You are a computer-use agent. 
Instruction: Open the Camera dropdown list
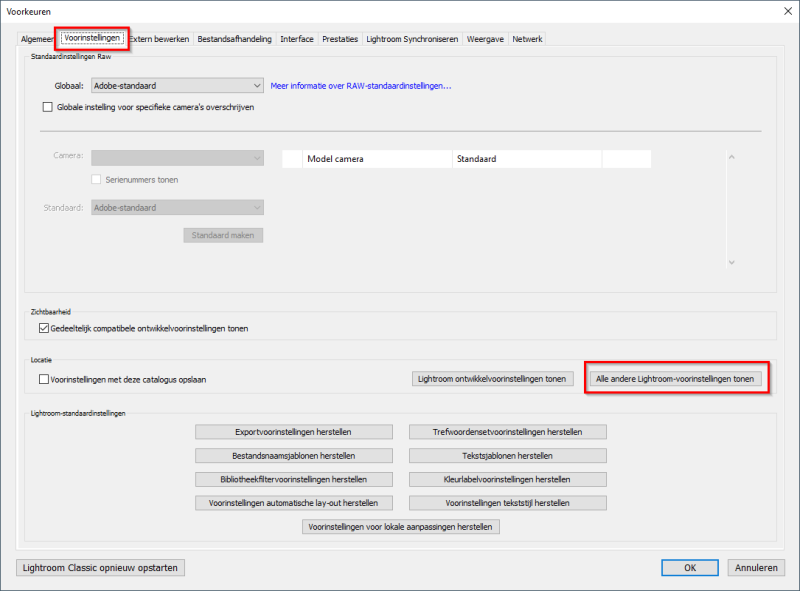(178, 158)
